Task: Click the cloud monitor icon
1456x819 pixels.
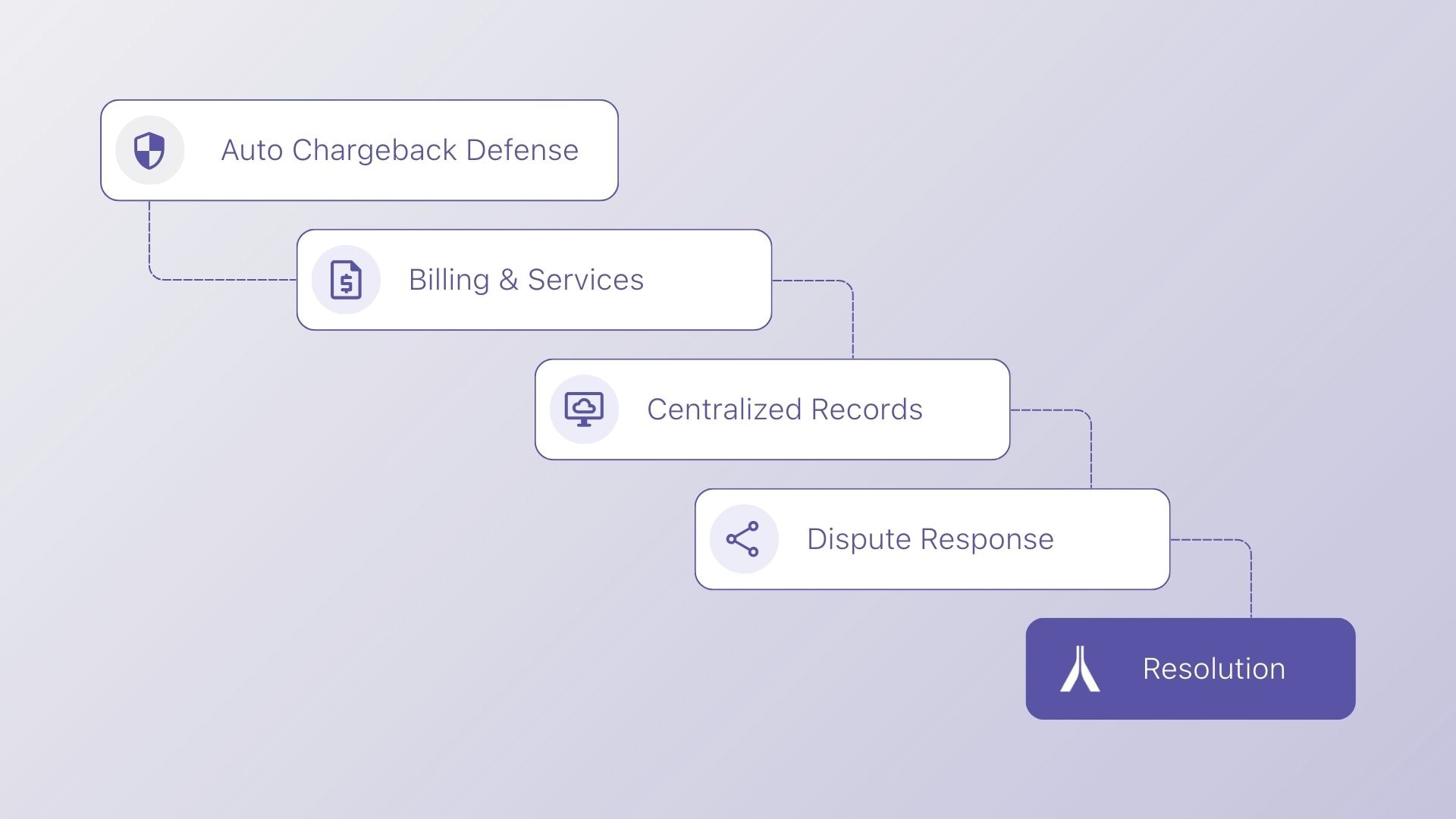Action: (584, 409)
